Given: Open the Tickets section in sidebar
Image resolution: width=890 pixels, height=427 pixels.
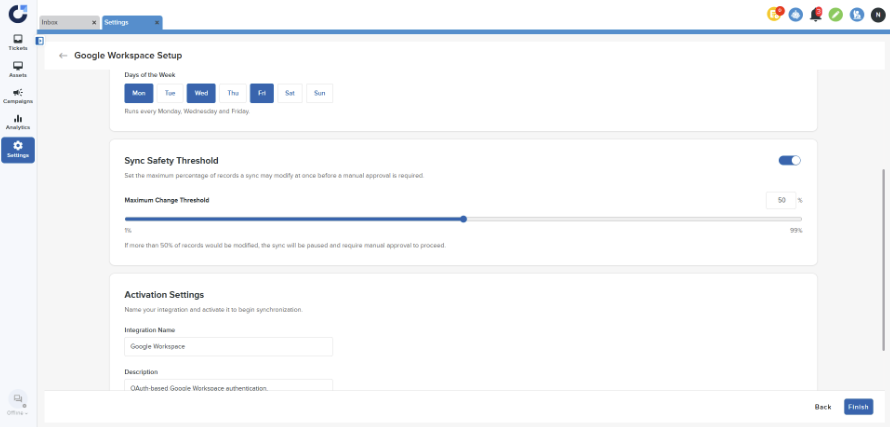Looking at the screenshot, I should tap(18, 42).
